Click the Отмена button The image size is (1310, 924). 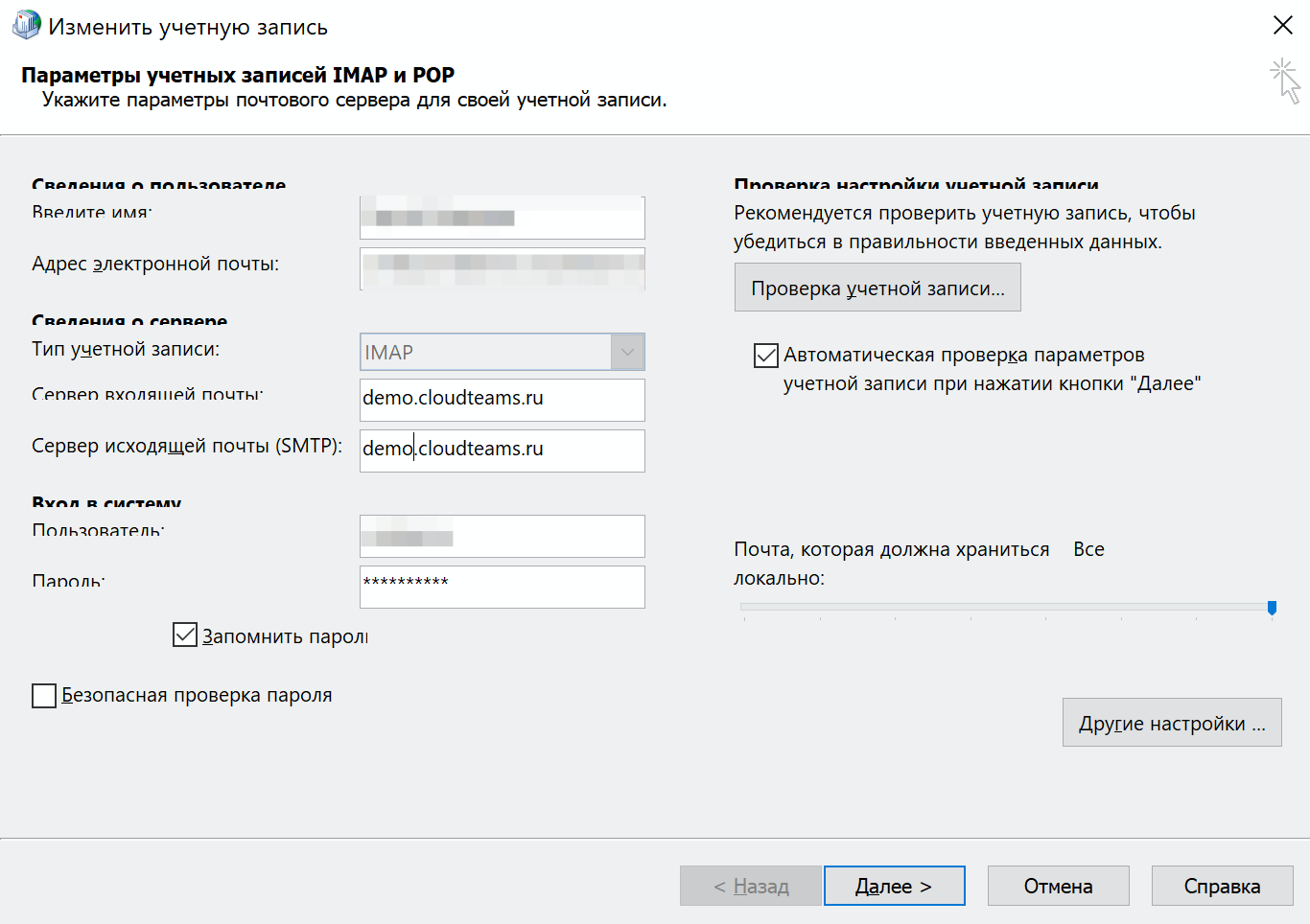(1058, 886)
